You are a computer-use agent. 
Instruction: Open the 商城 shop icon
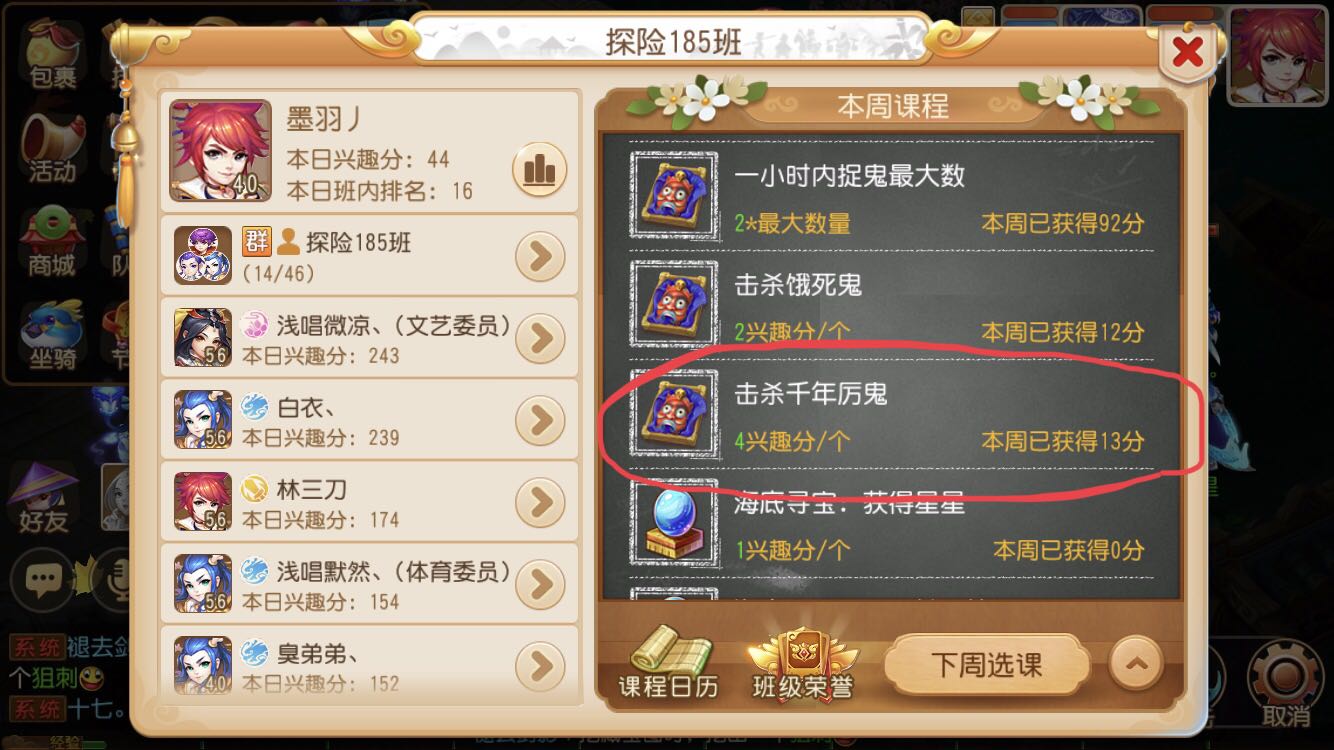pos(52,243)
